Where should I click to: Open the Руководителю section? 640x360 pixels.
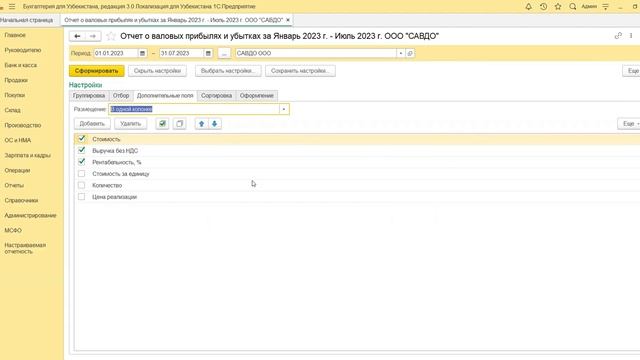[23, 50]
